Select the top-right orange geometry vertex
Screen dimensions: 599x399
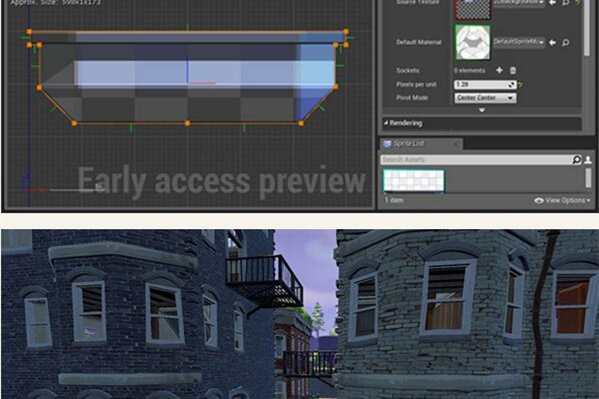click(346, 32)
